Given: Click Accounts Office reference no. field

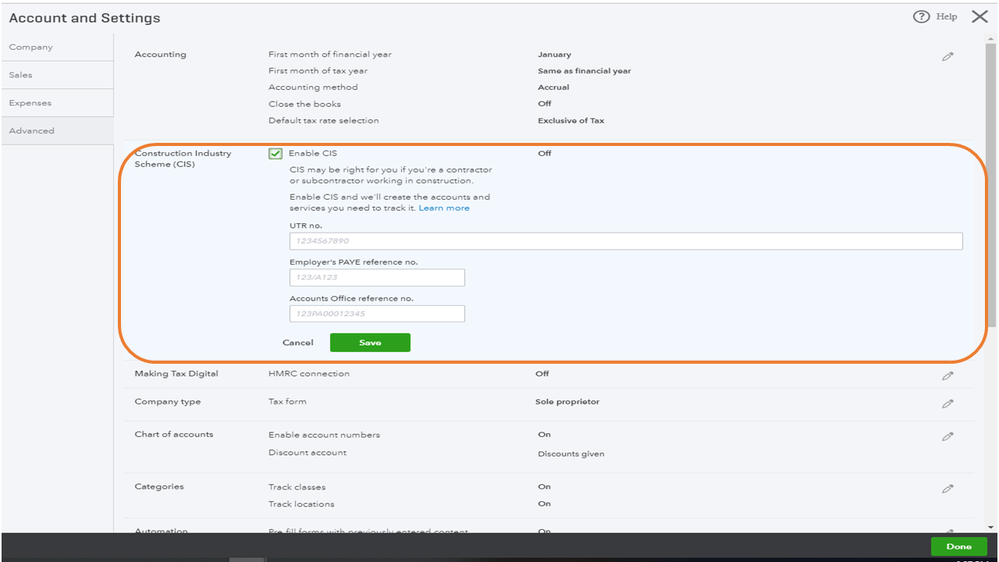Looking at the screenshot, I should click(377, 314).
